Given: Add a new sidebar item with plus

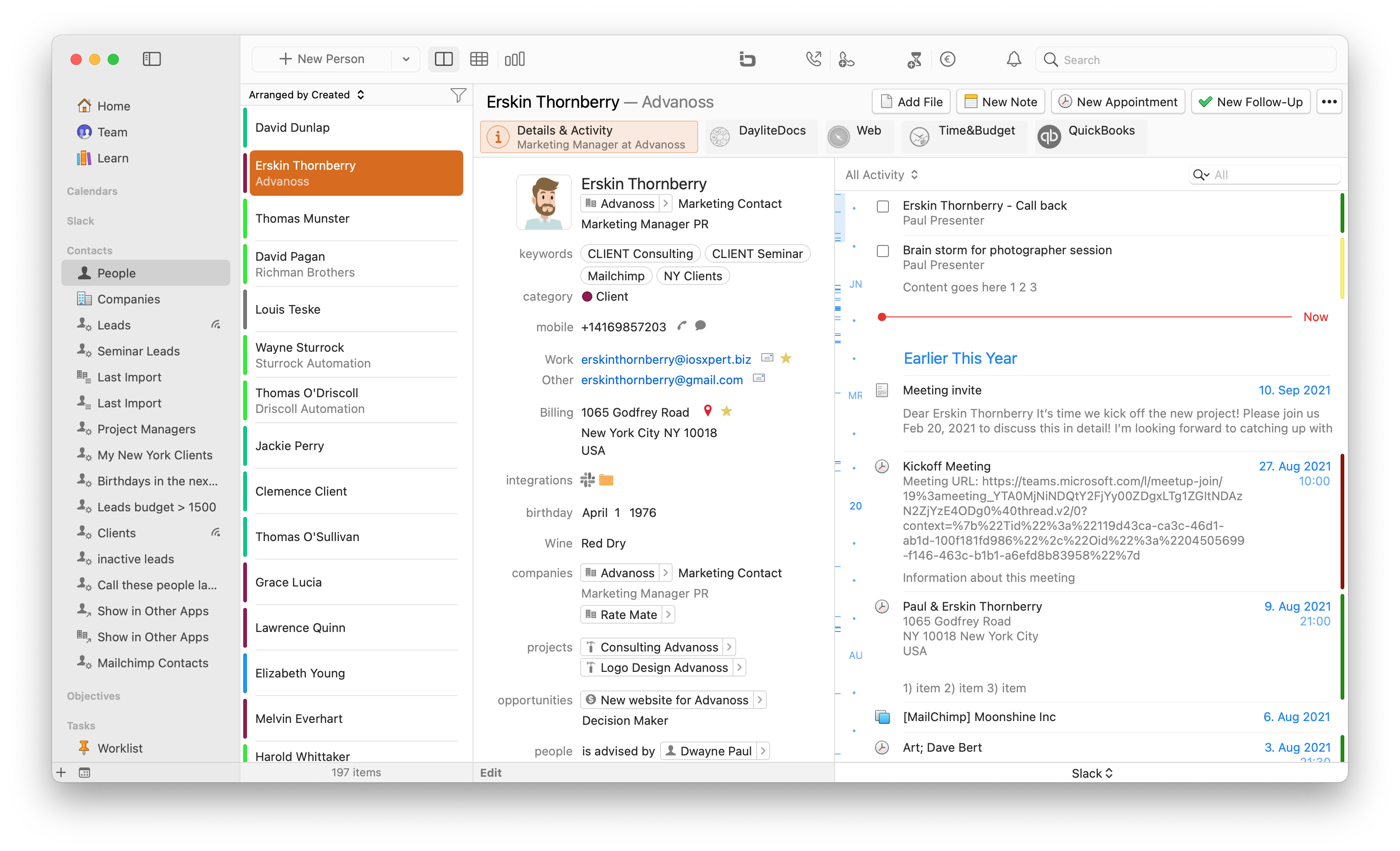Looking at the screenshot, I should (x=61, y=773).
